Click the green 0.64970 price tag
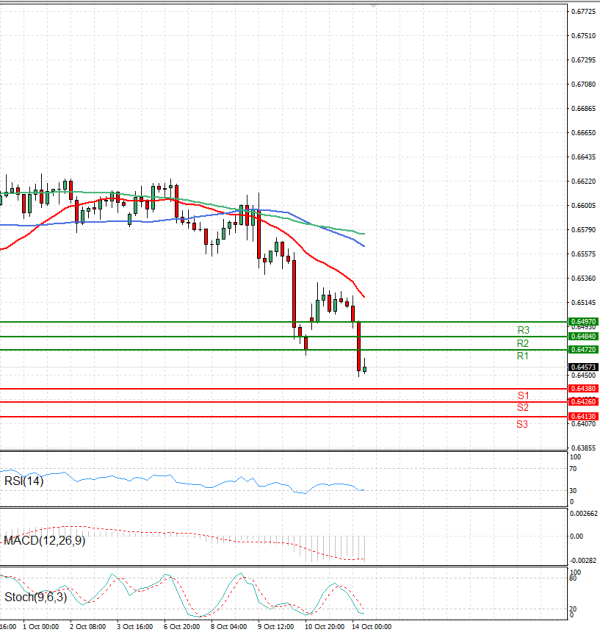The height and width of the screenshot is (635, 600). click(583, 322)
